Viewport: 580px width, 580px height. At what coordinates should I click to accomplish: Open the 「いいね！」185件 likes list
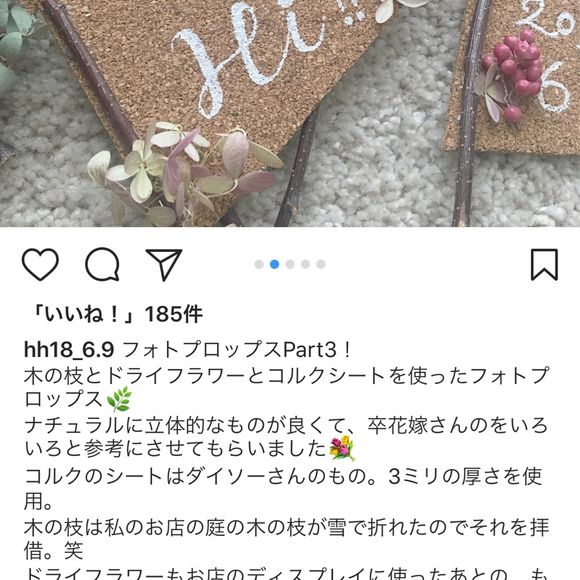tap(117, 314)
